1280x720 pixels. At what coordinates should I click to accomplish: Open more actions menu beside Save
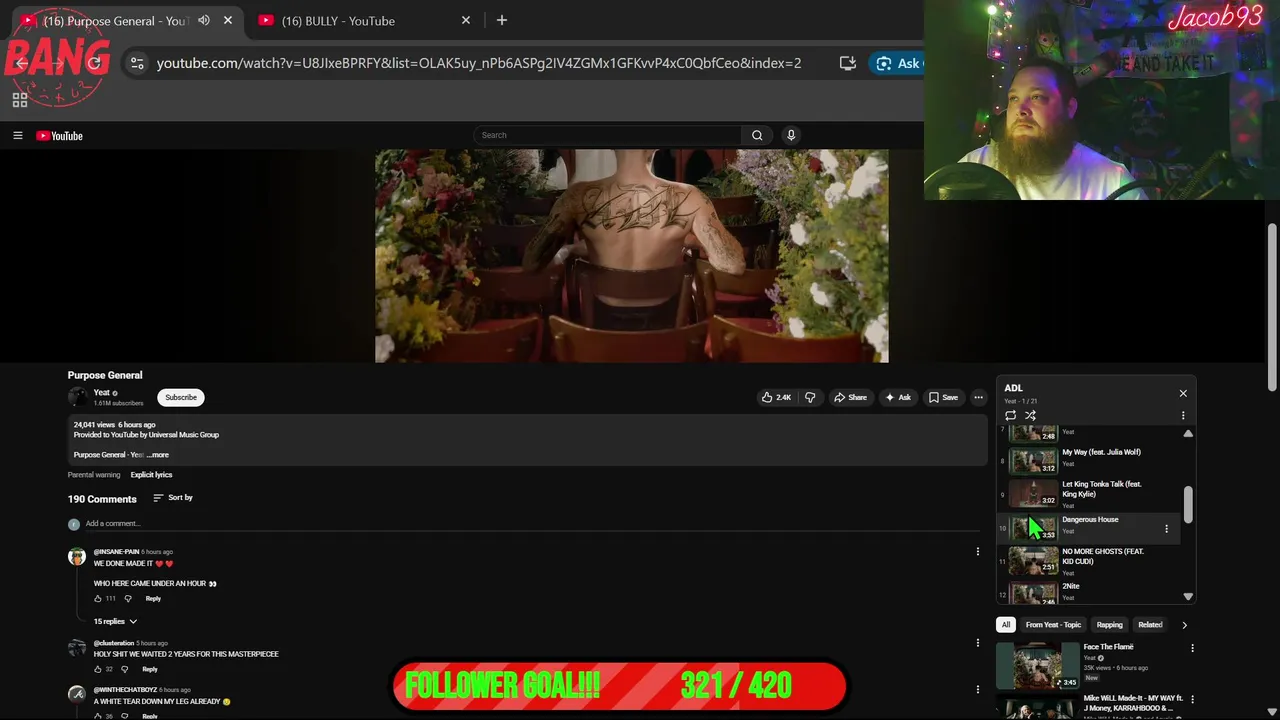click(978, 397)
